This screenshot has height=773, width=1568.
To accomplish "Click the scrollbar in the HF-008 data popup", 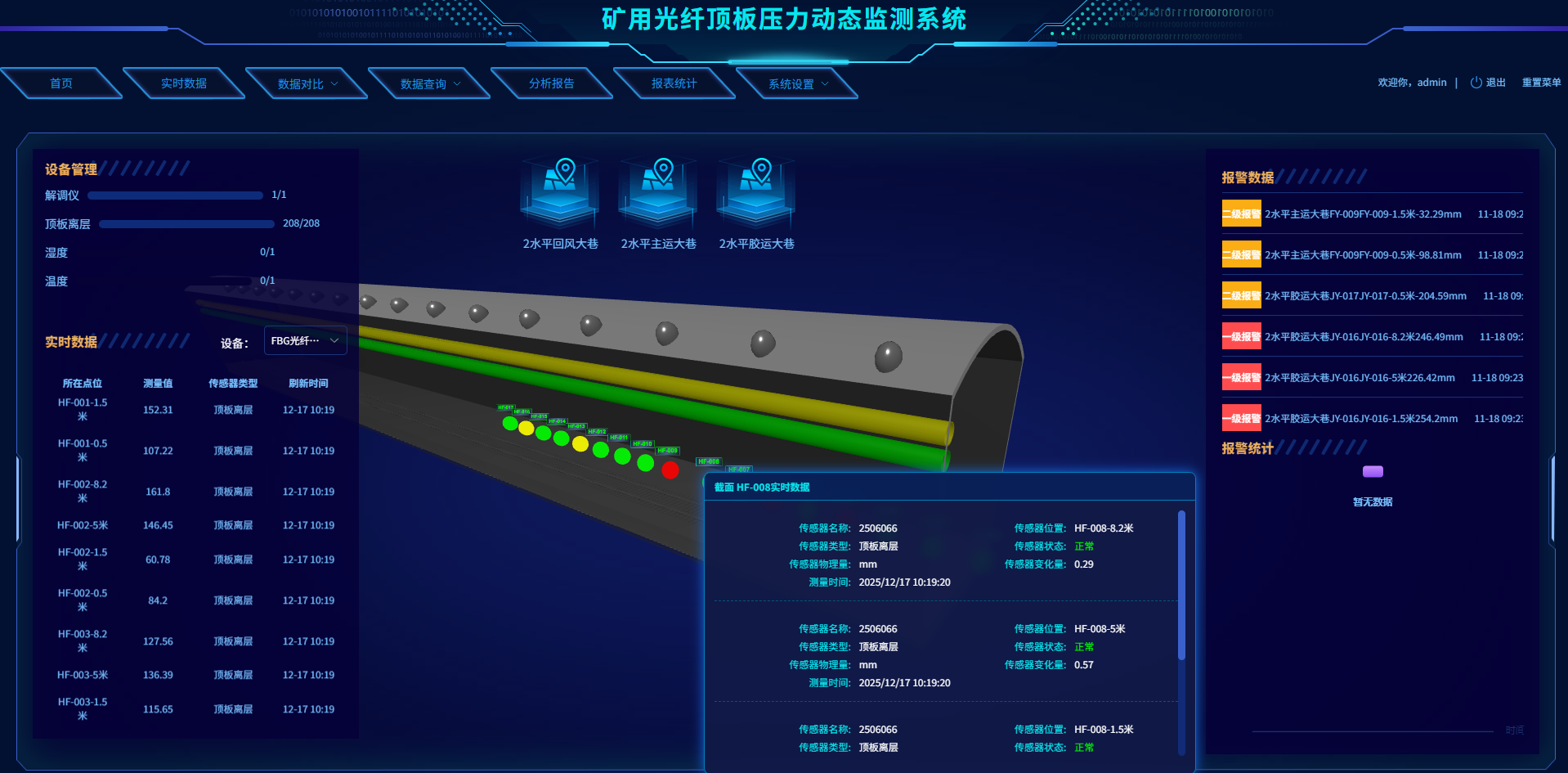I will pos(1181,586).
